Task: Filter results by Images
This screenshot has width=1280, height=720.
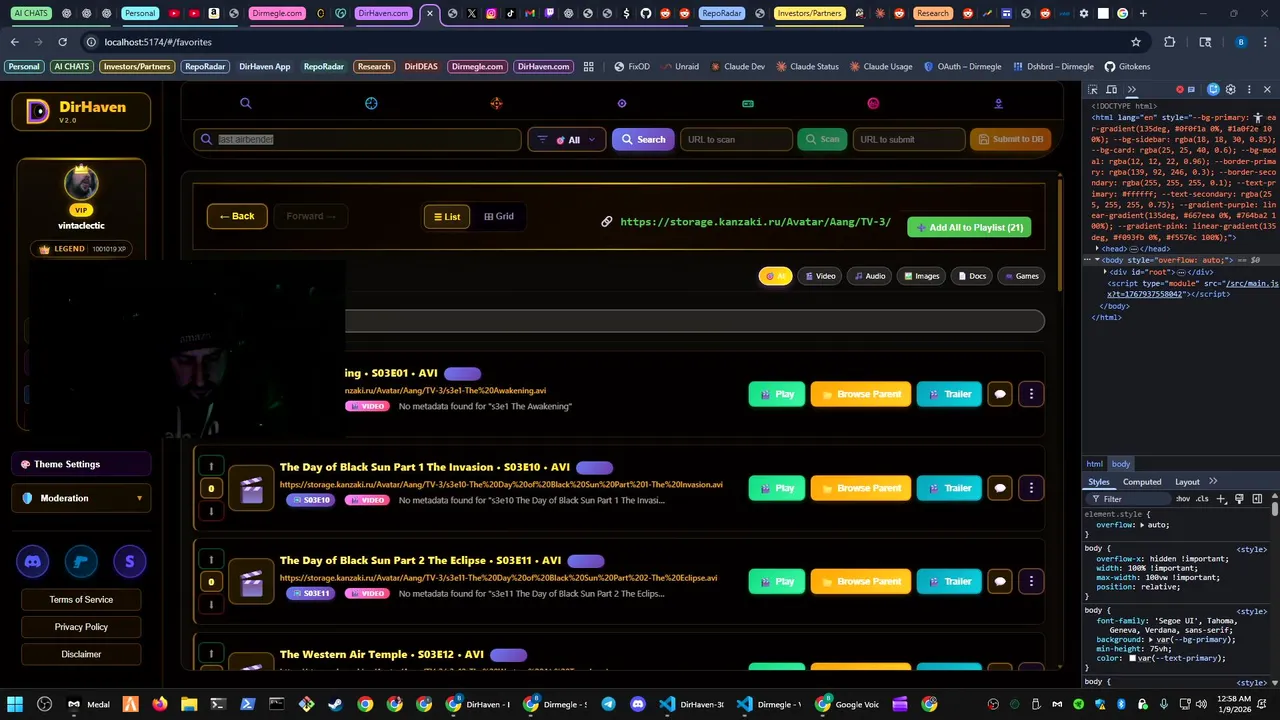Action: 922,276
